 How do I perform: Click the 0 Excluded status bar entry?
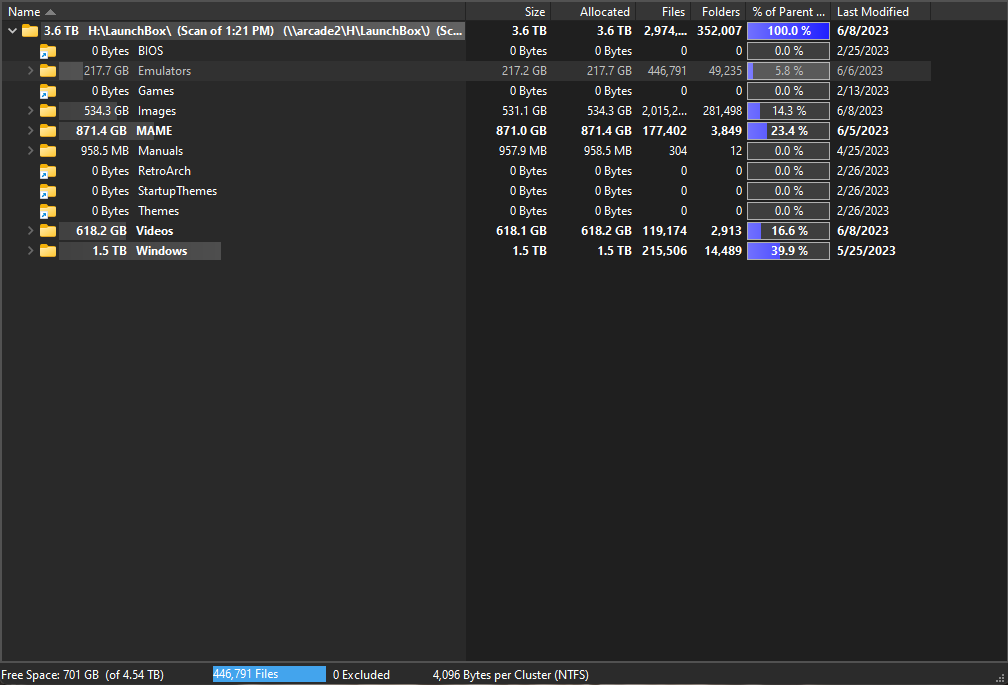(x=361, y=675)
